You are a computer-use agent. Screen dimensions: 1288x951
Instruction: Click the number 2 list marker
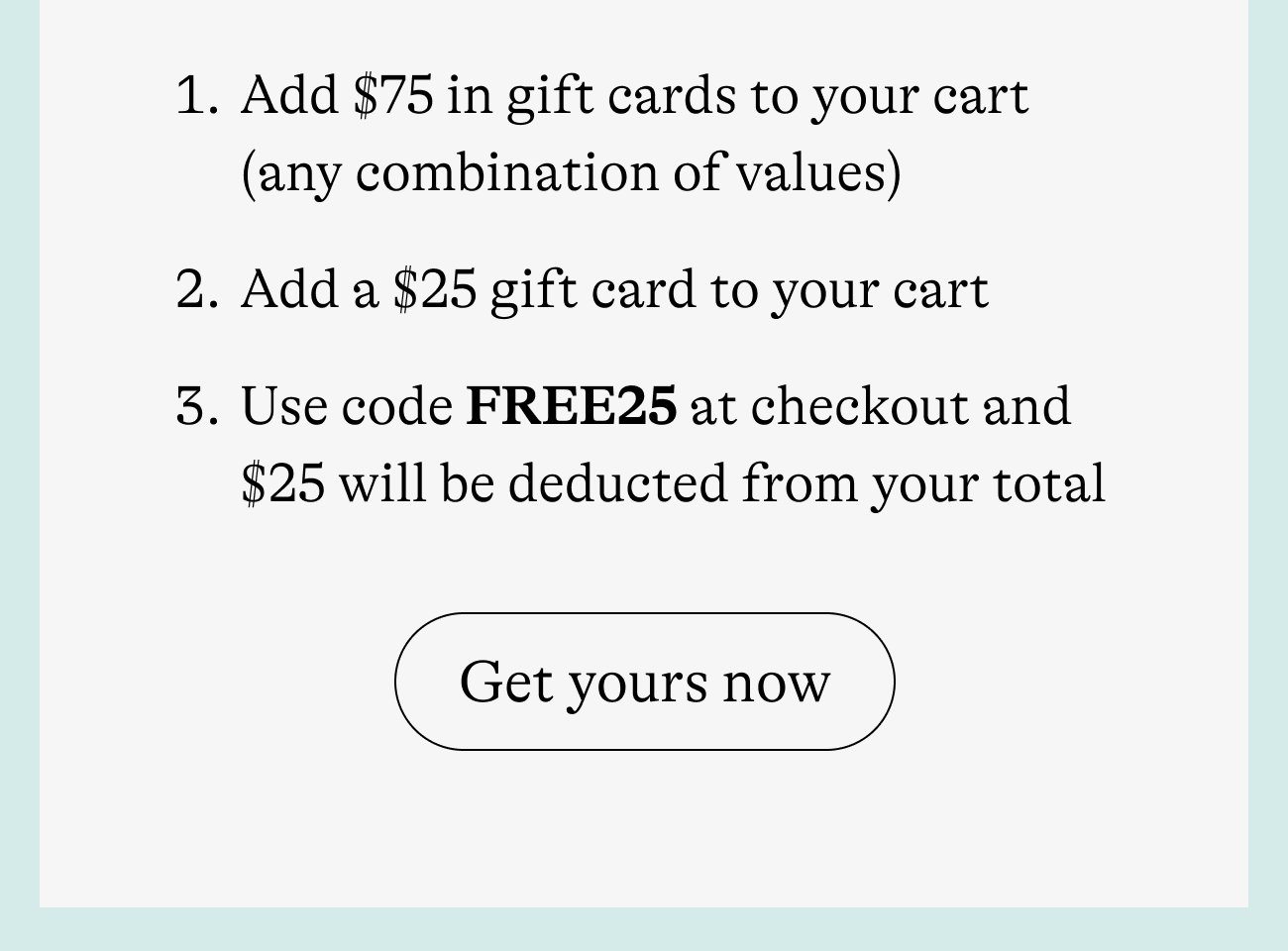point(196,290)
